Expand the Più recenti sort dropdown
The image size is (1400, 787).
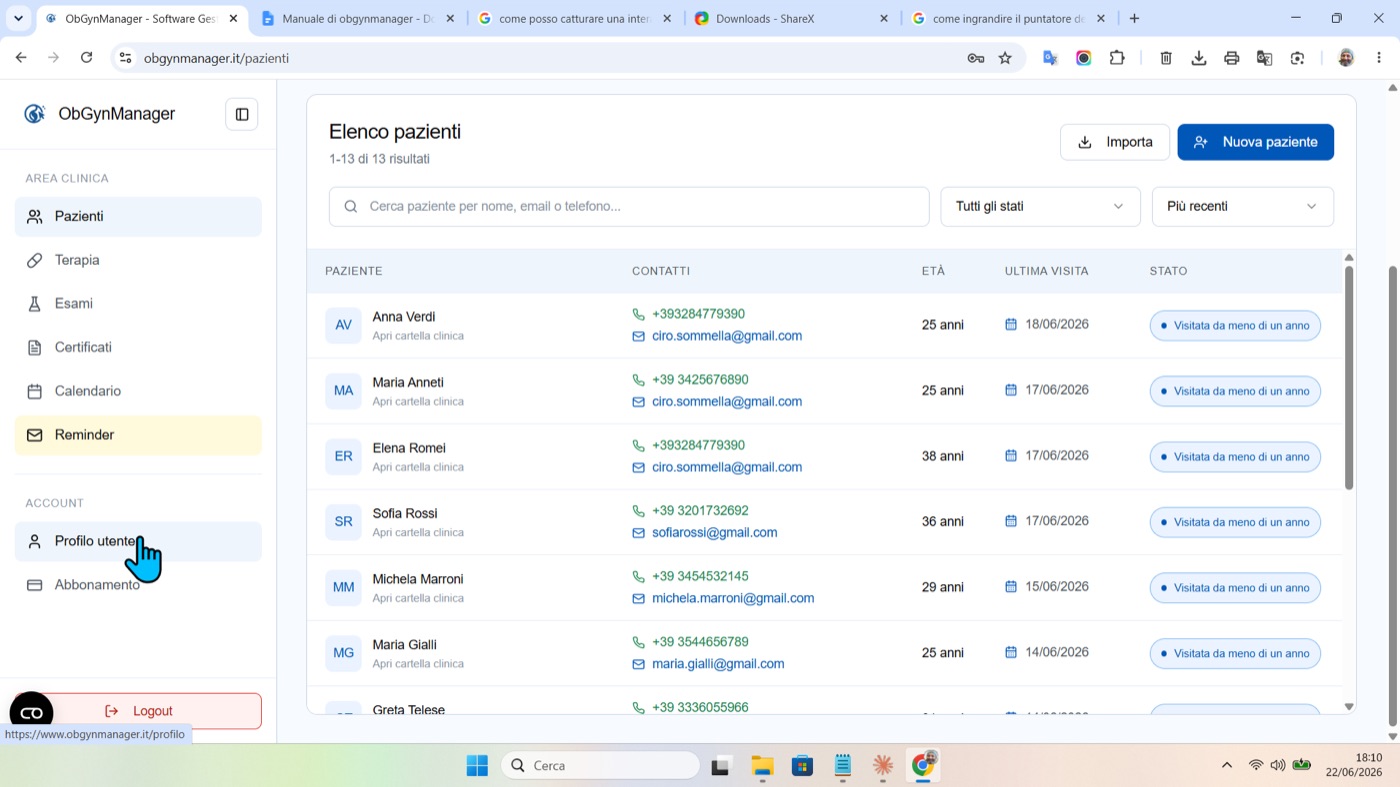[x=1242, y=206]
